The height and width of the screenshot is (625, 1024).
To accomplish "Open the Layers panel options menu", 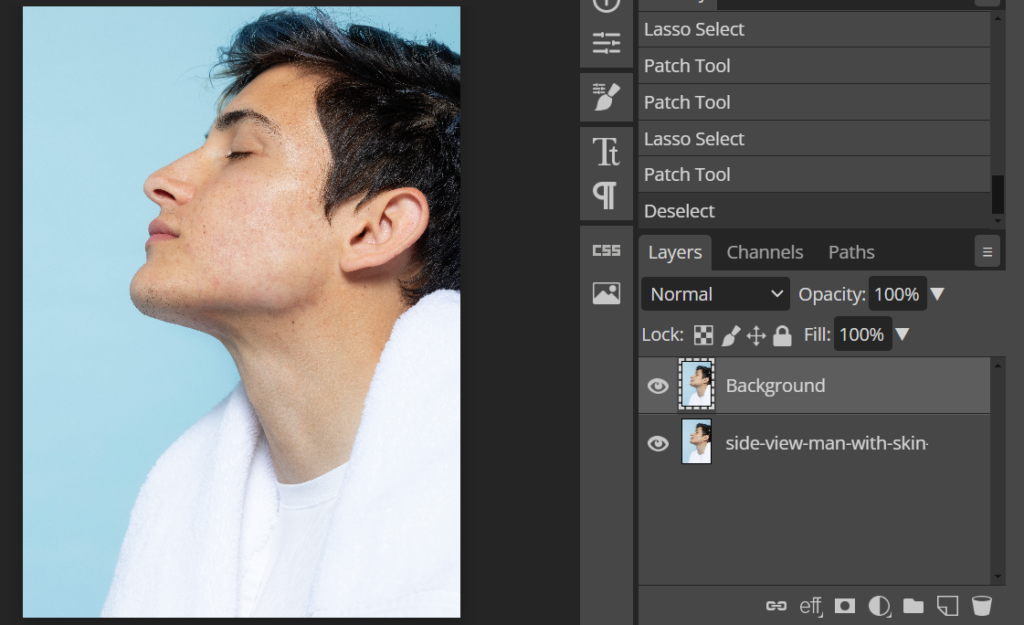I will pos(987,252).
